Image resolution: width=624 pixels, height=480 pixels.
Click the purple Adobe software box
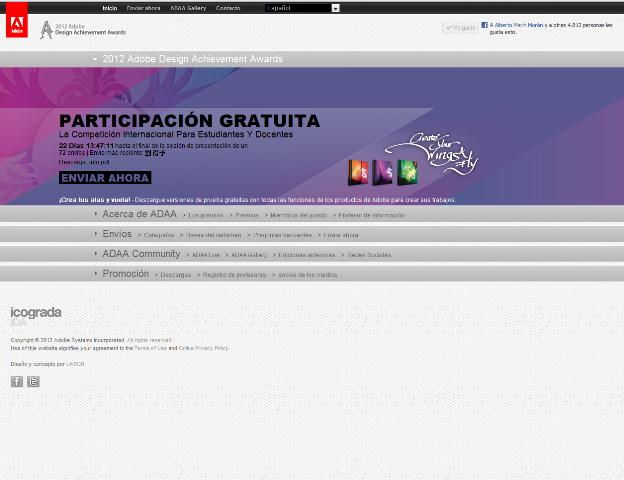pos(382,172)
